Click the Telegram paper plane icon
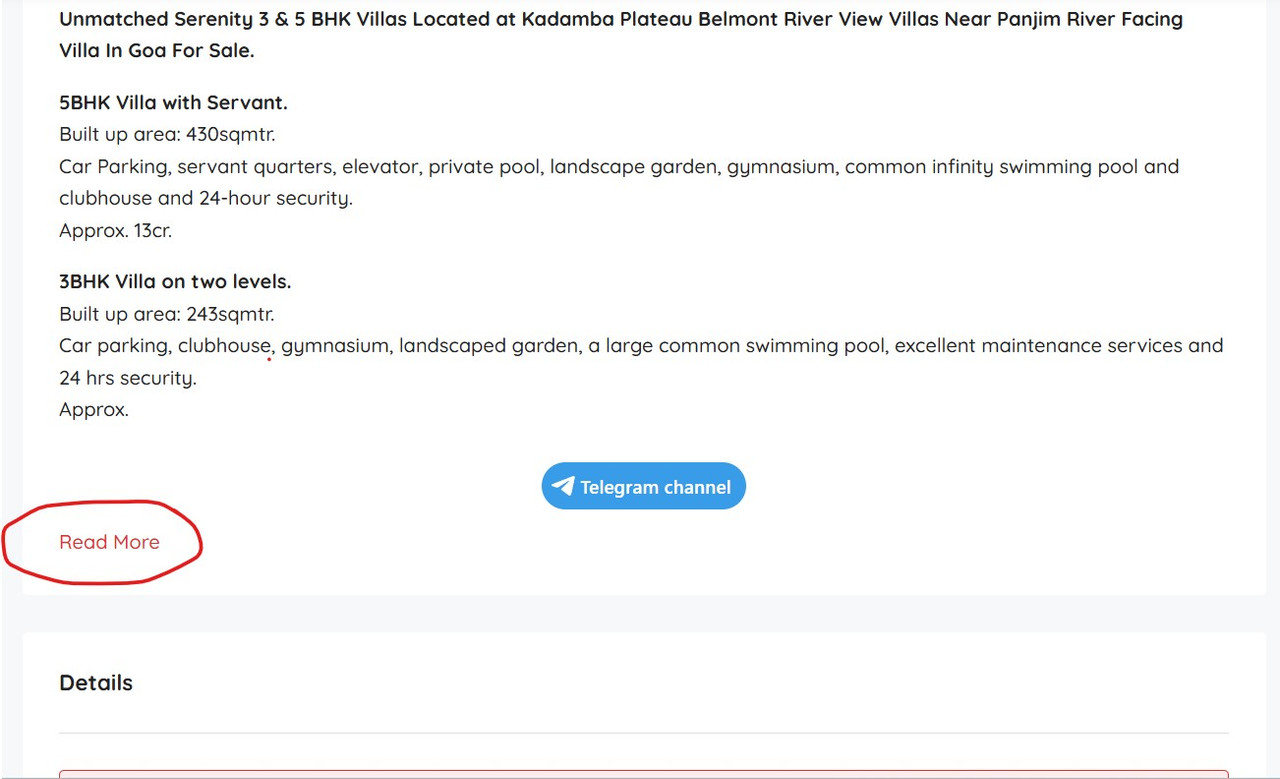Screen dimensions: 1280x779 click(x=563, y=486)
